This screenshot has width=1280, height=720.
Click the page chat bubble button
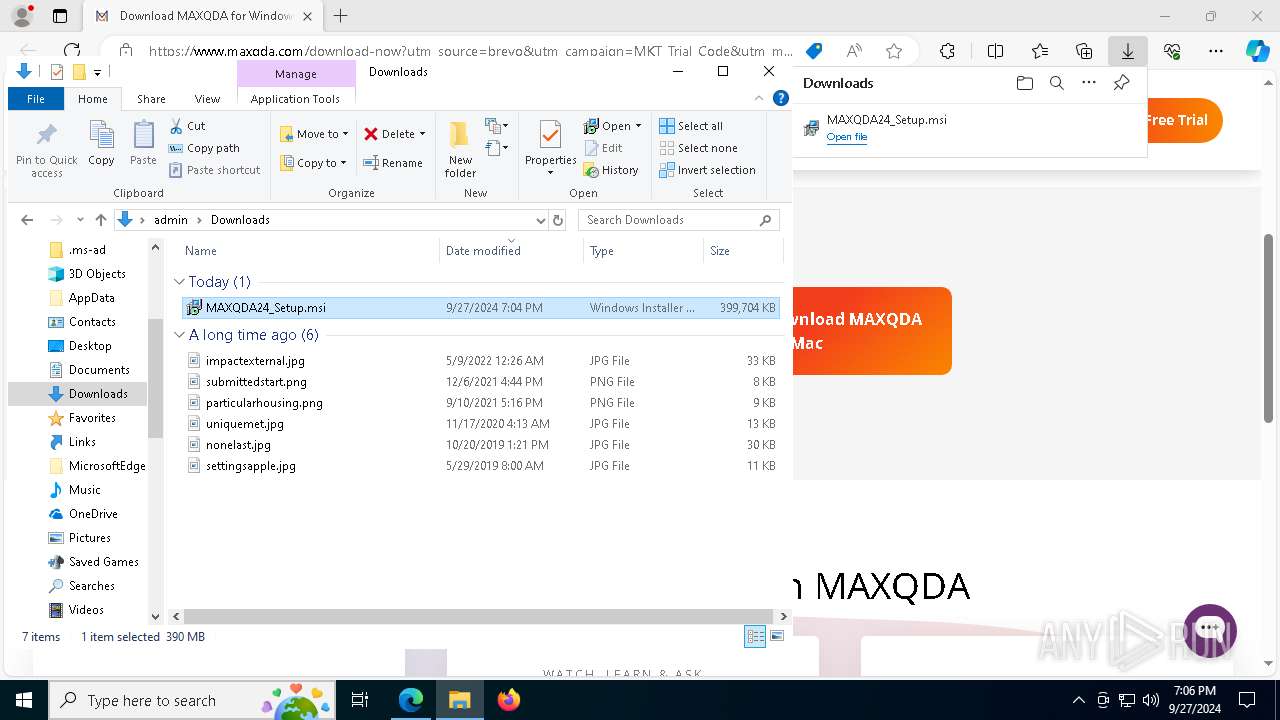tap(1210, 630)
